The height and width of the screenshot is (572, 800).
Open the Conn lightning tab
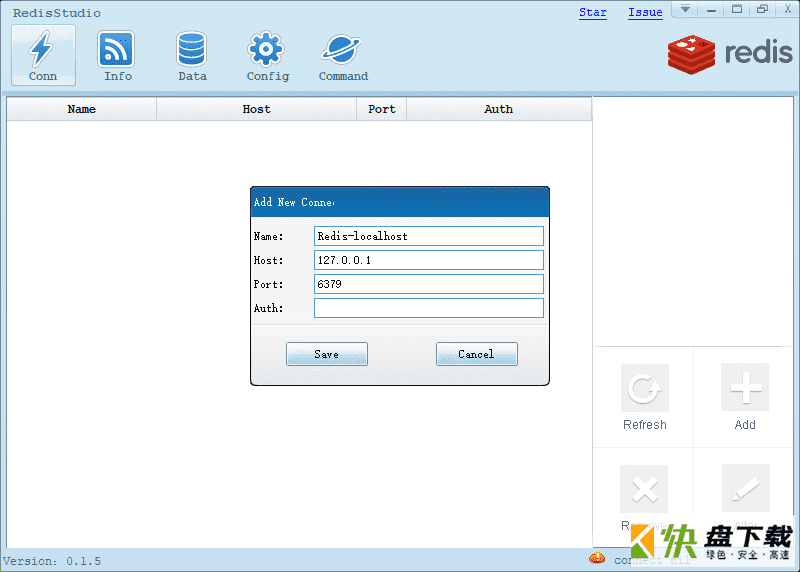click(x=43, y=55)
